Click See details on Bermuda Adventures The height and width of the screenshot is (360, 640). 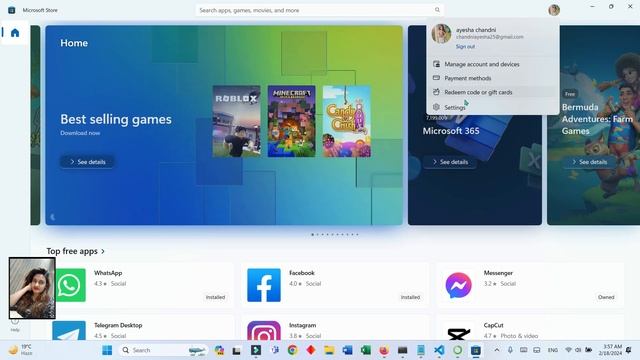tap(589, 162)
